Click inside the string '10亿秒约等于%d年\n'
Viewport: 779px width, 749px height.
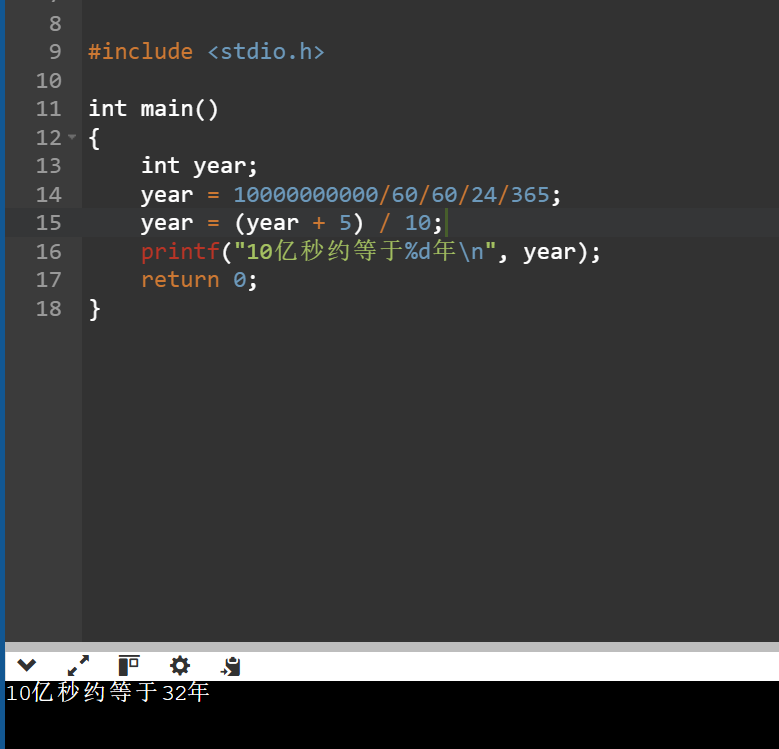tap(365, 251)
